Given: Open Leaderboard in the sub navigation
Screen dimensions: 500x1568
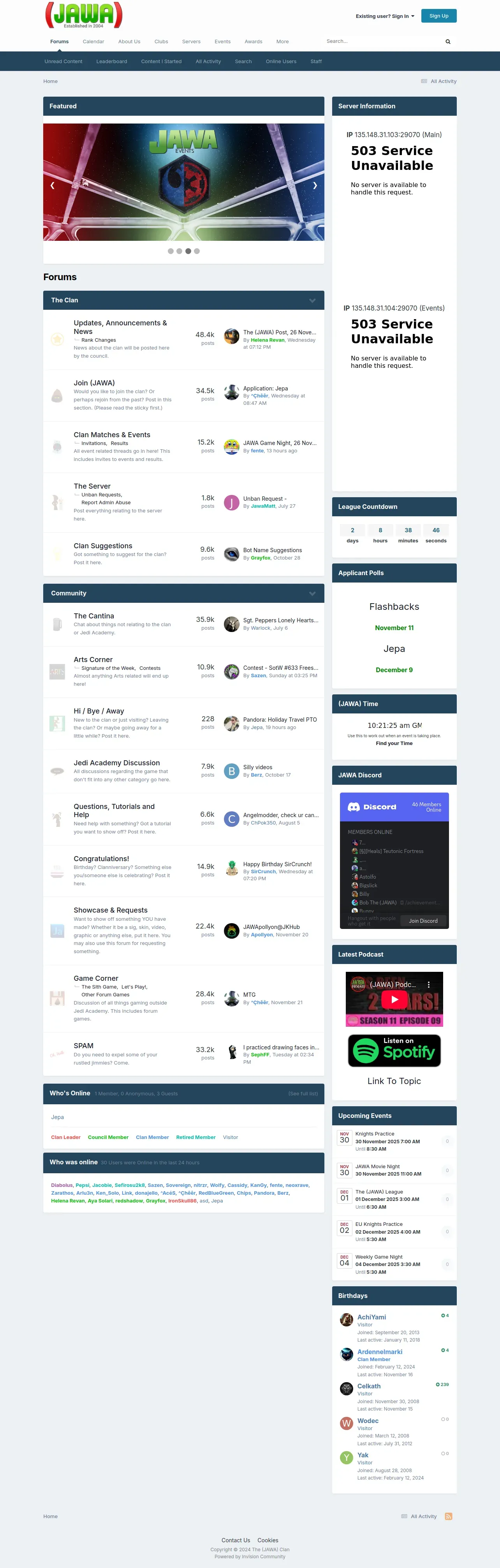Looking at the screenshot, I should [111, 62].
